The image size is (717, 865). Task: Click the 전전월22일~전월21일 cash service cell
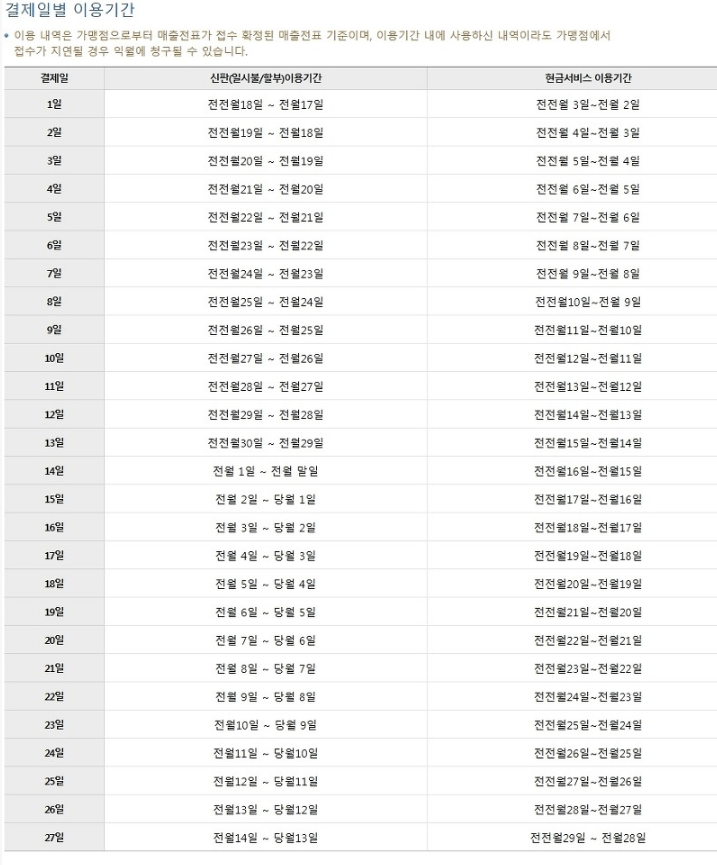[588, 640]
